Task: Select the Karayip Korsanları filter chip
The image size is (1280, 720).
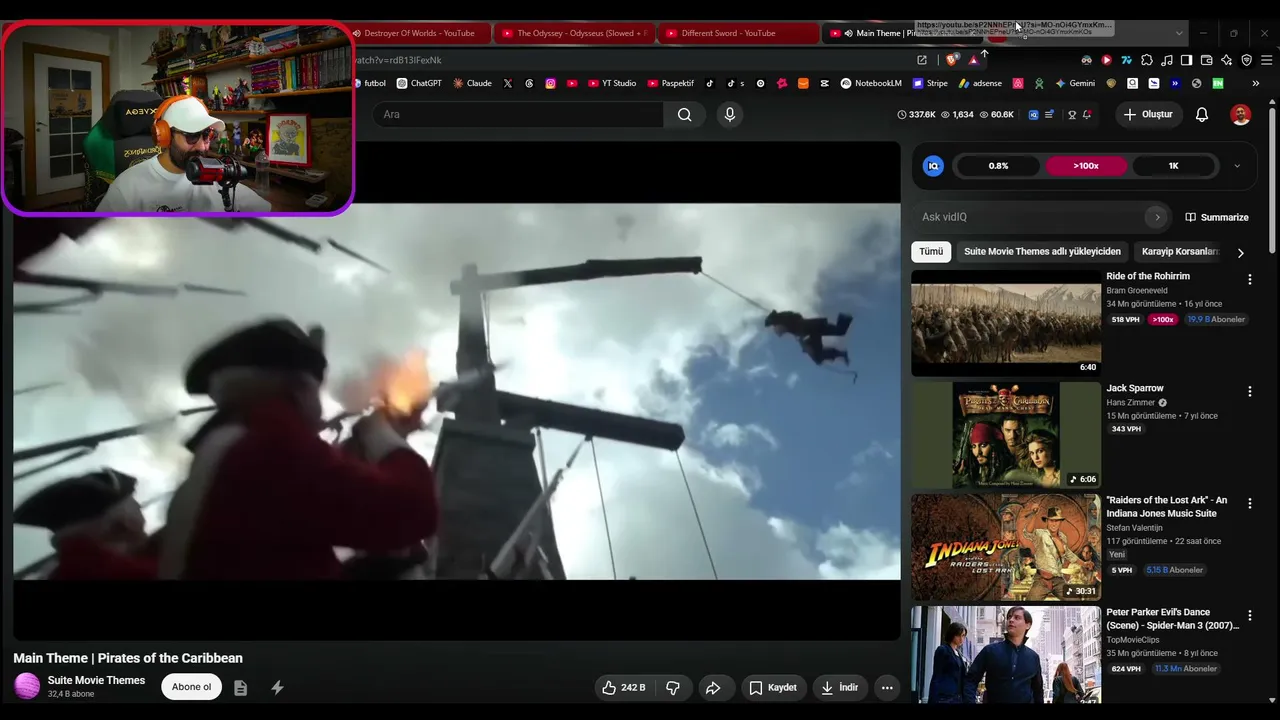Action: (1180, 252)
